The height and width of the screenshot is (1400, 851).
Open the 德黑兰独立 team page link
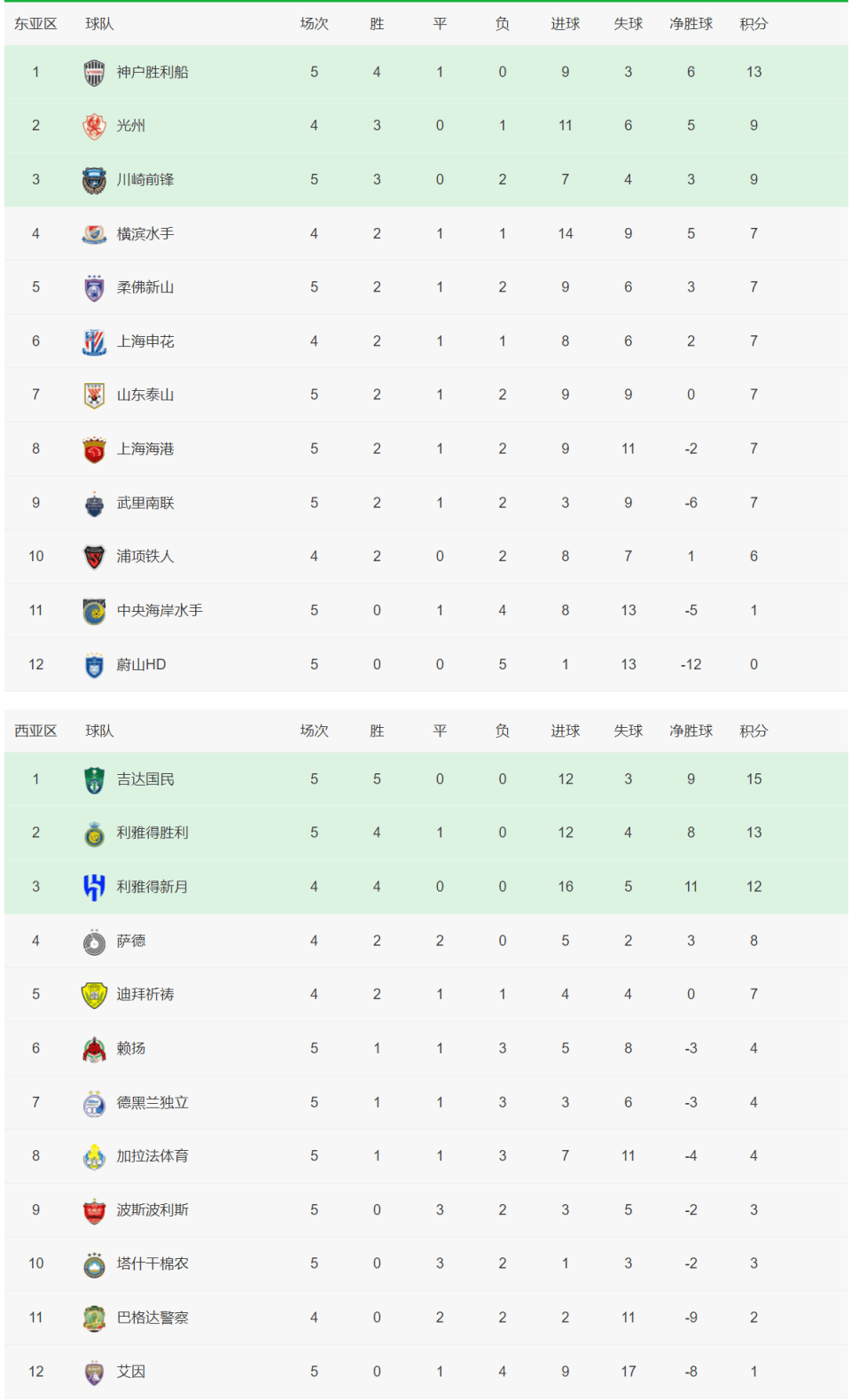point(152,1102)
